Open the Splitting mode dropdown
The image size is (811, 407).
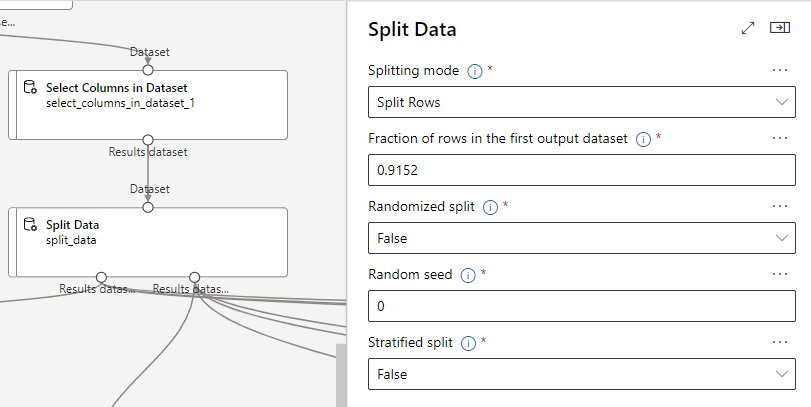tap(581, 102)
